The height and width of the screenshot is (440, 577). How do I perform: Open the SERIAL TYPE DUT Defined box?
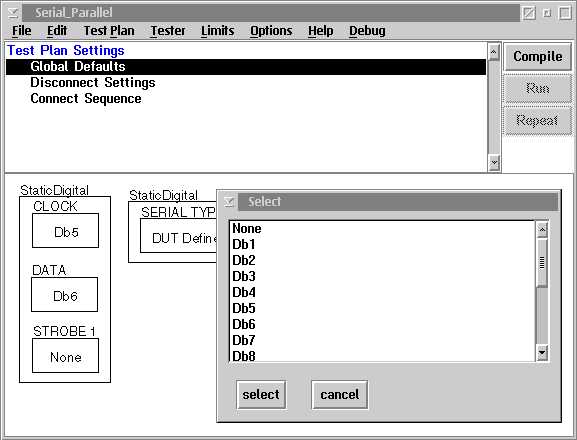point(178,236)
